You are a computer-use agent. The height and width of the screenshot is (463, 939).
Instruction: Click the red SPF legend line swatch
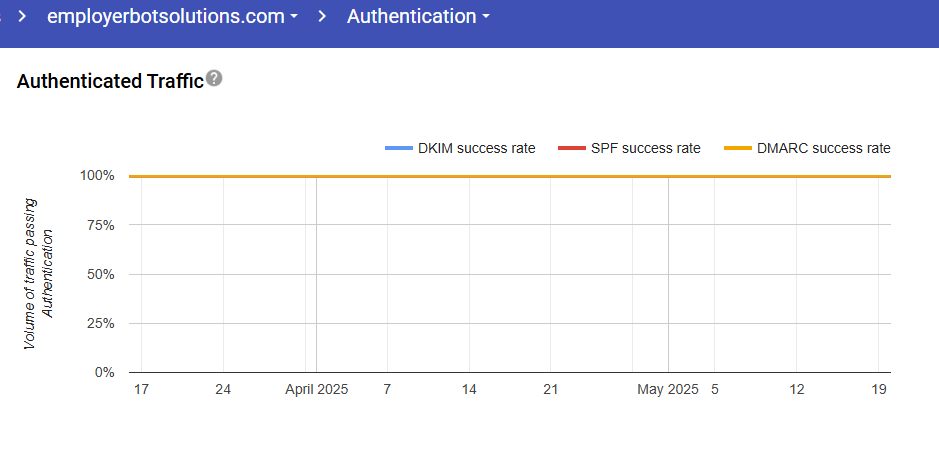point(571,148)
